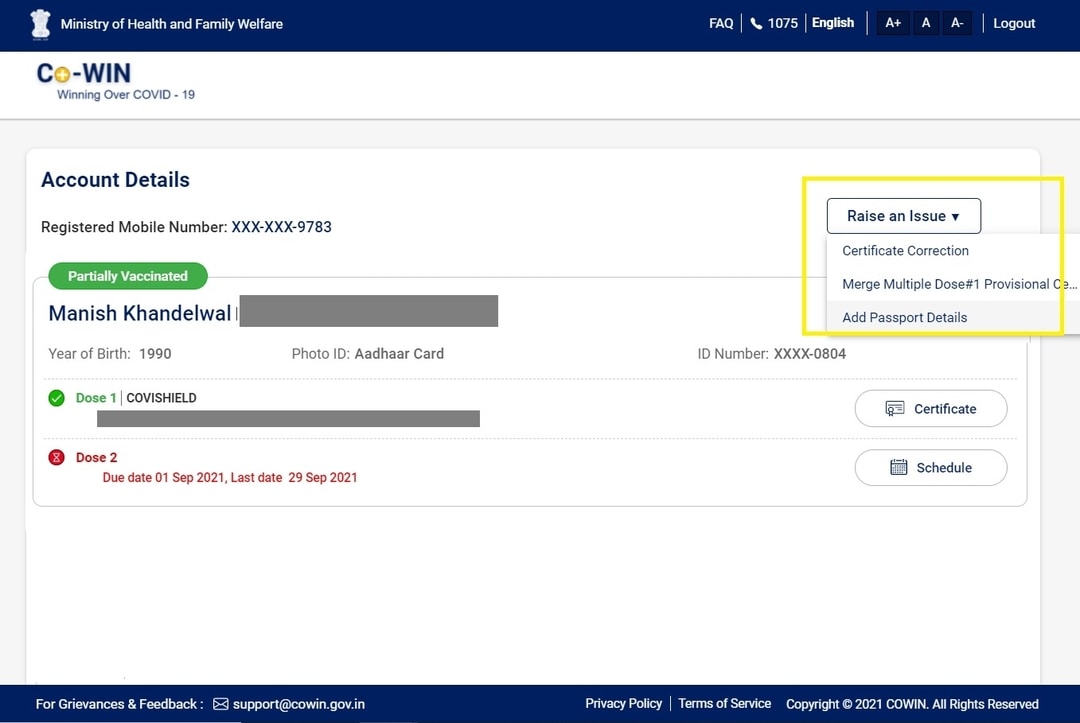Click the COVISHIELD vaccine label

click(x=161, y=398)
